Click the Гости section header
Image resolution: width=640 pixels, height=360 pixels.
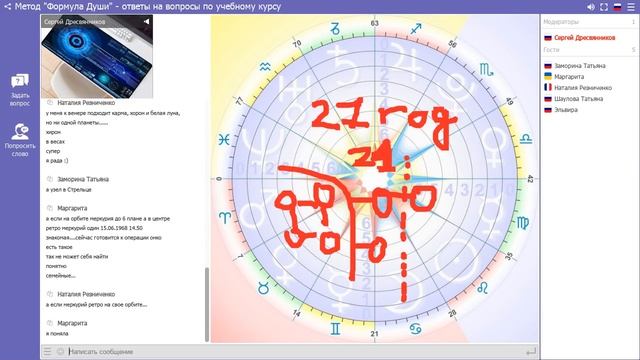[551, 49]
